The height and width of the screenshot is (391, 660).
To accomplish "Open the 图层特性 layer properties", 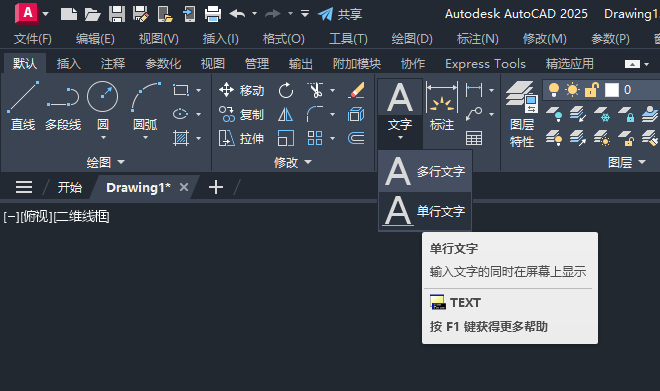I will pos(522,114).
